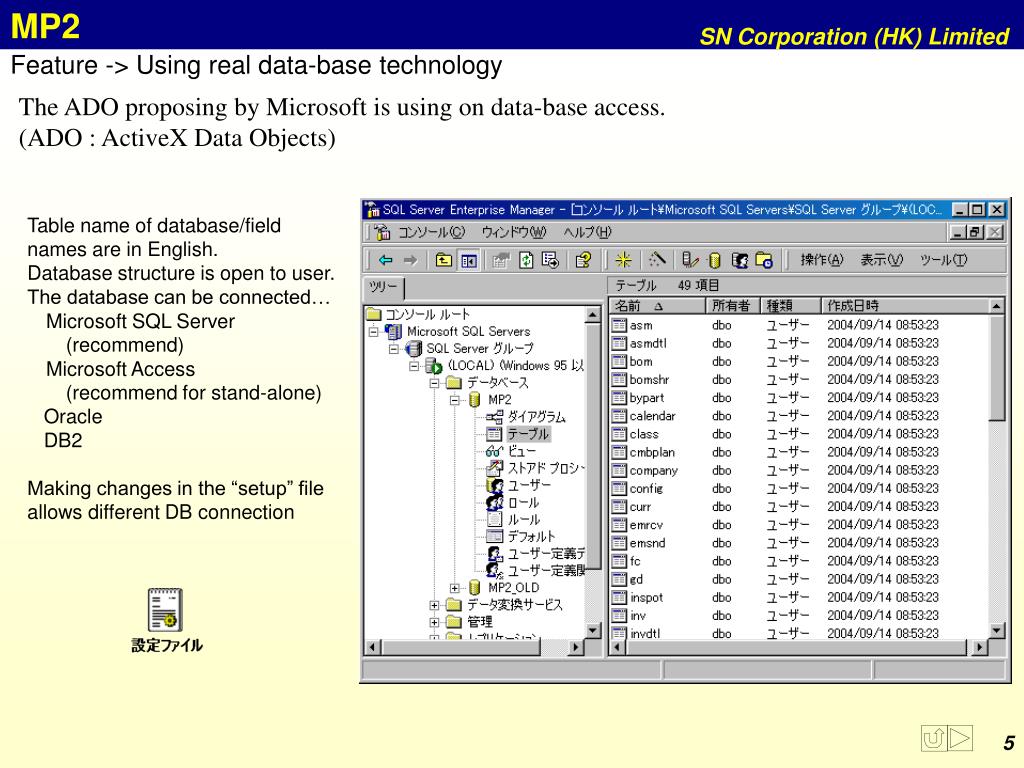Open the ツール(T) menu
Screen dimensions: 1024x768
click(944, 261)
